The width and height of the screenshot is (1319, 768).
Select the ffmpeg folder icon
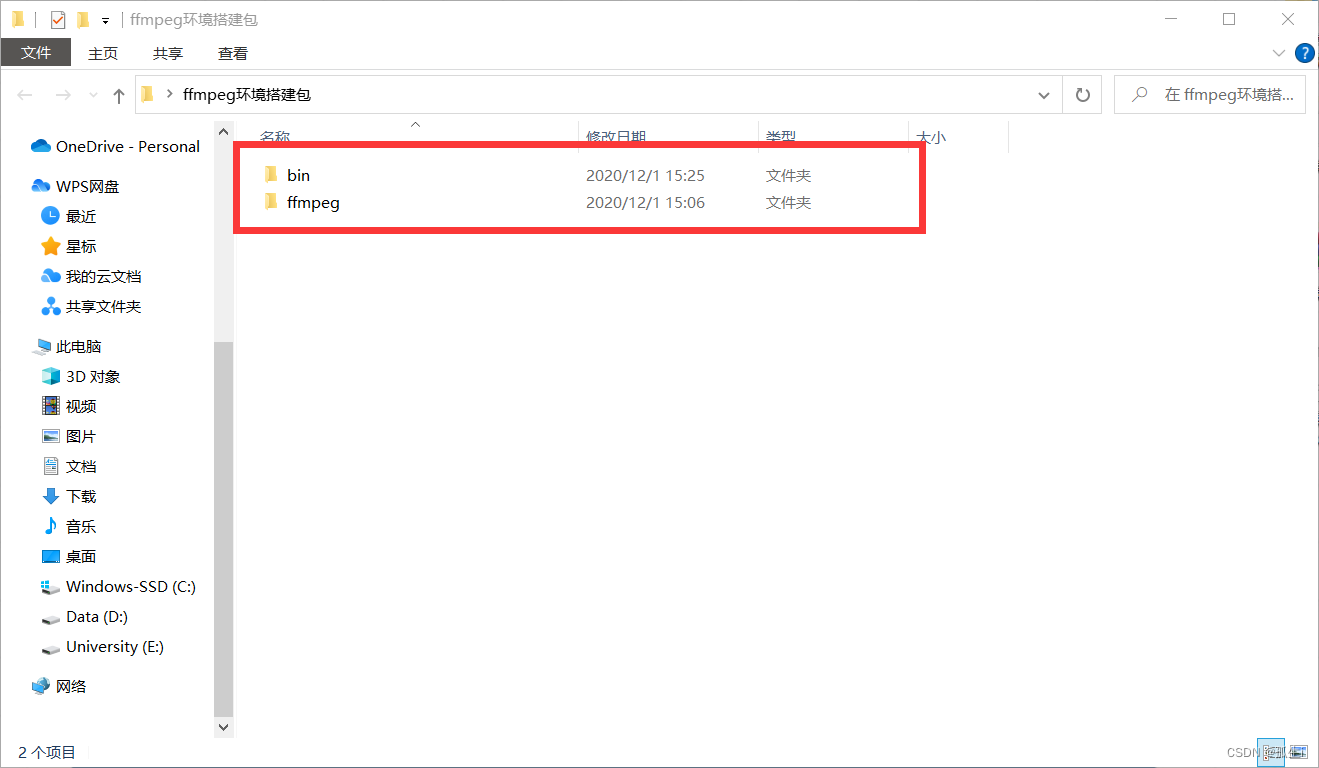270,202
